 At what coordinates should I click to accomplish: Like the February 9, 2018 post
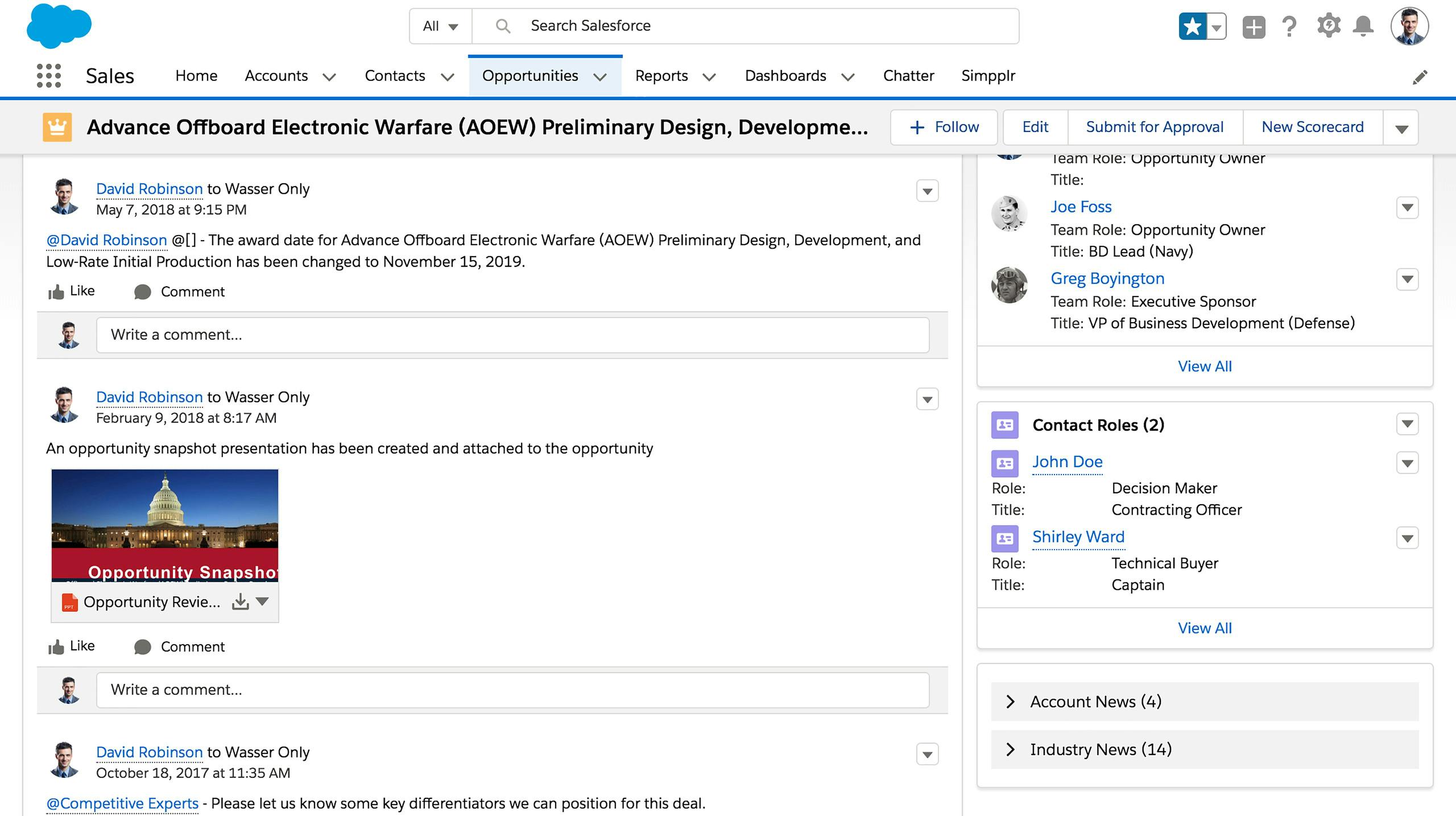tap(71, 646)
